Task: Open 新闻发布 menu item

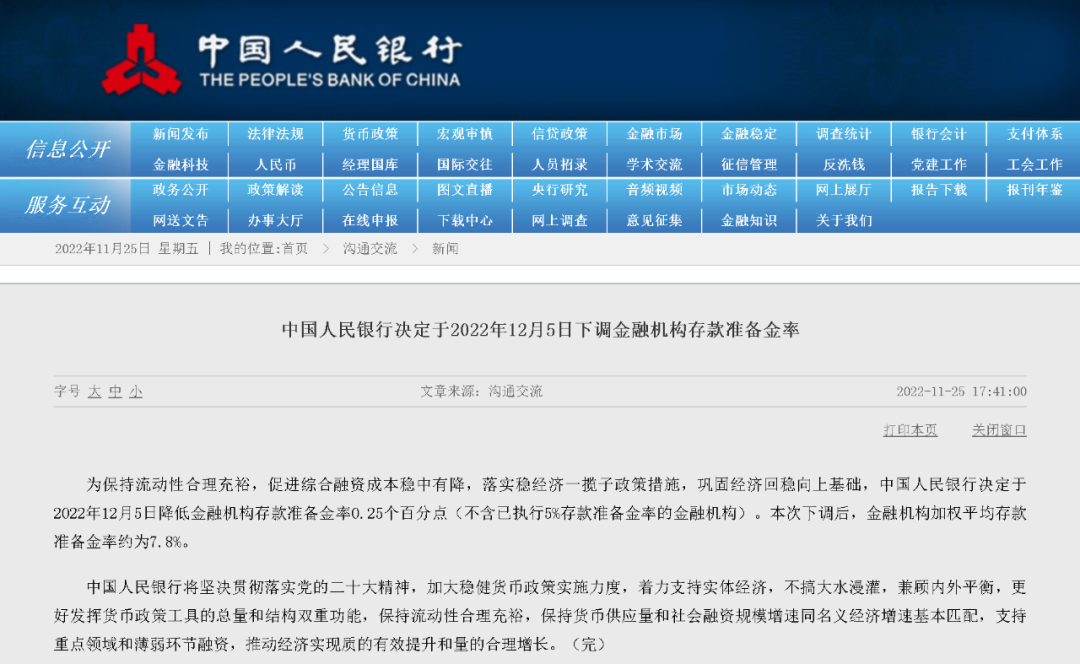Action: [x=180, y=134]
